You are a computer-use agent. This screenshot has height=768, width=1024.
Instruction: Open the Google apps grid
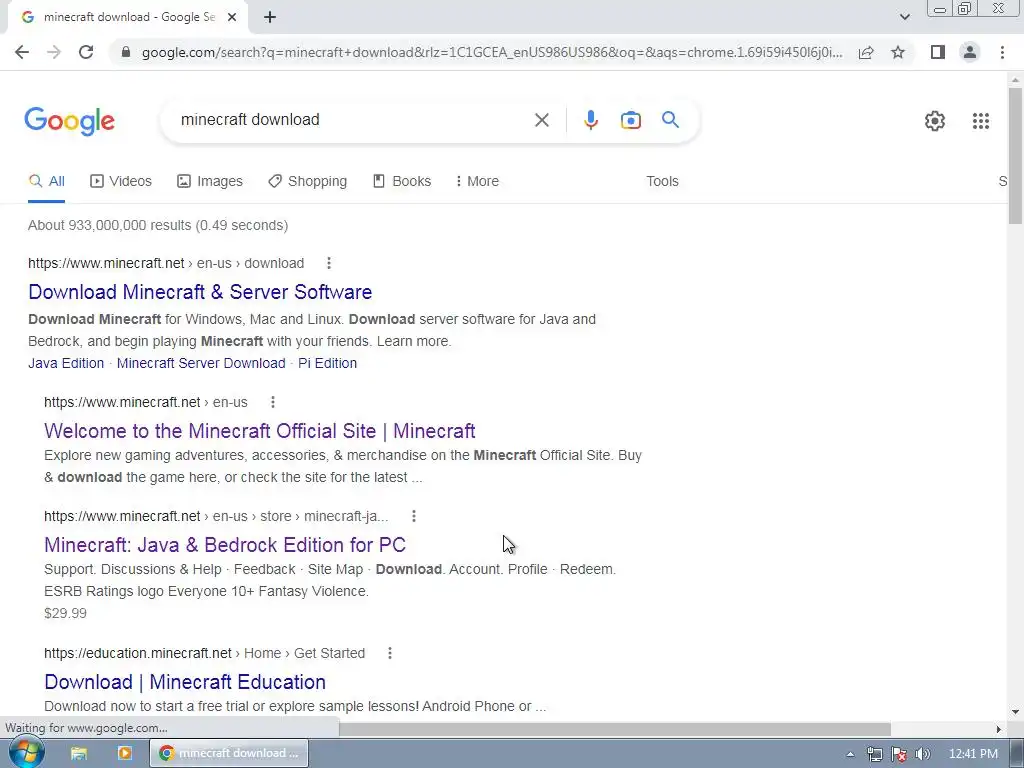pos(980,121)
